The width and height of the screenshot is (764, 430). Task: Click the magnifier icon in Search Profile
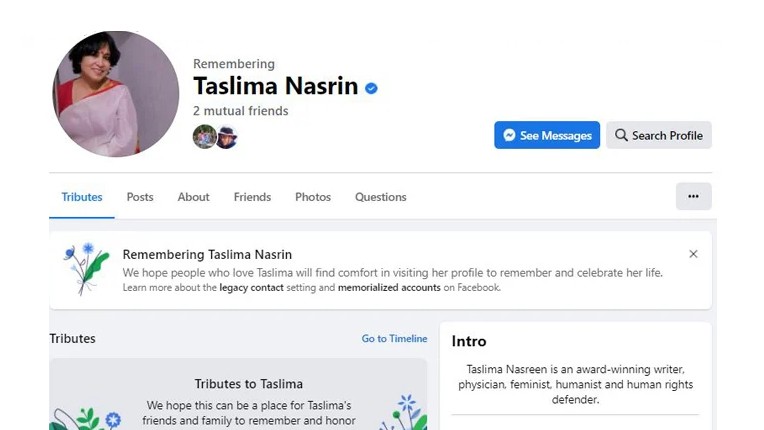621,136
